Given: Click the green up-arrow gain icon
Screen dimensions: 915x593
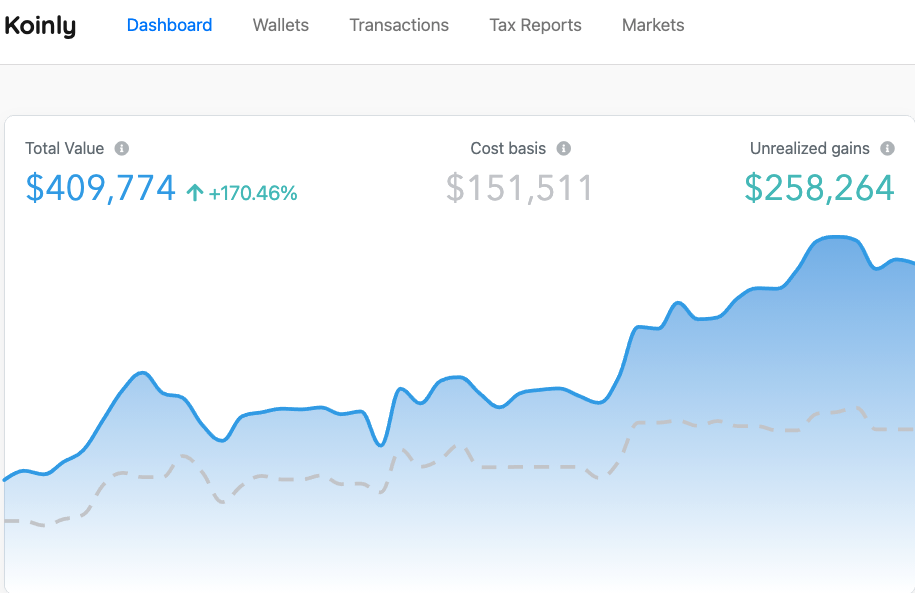Looking at the screenshot, I should pyautogui.click(x=195, y=193).
